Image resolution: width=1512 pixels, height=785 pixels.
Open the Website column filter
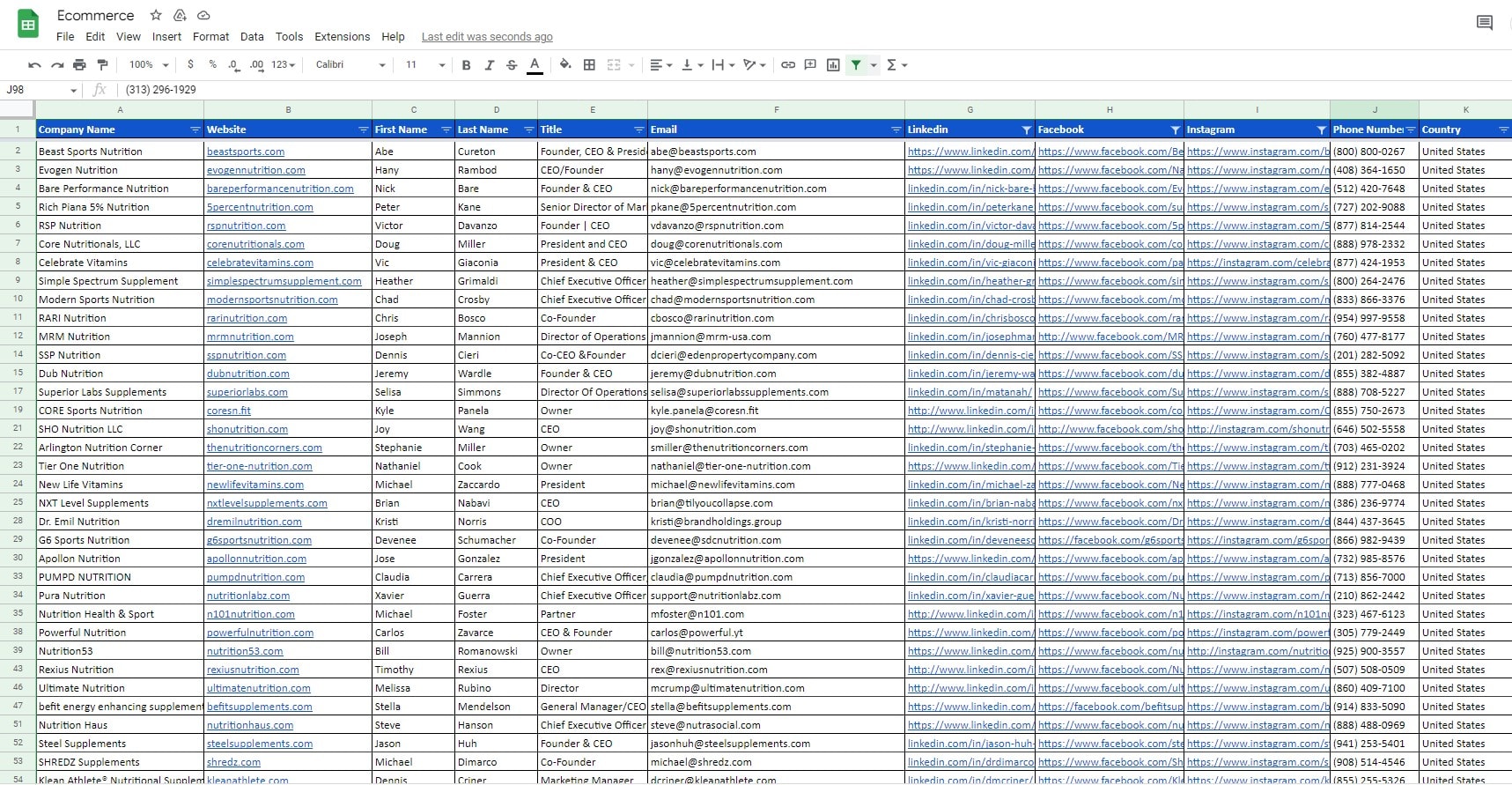(363, 130)
